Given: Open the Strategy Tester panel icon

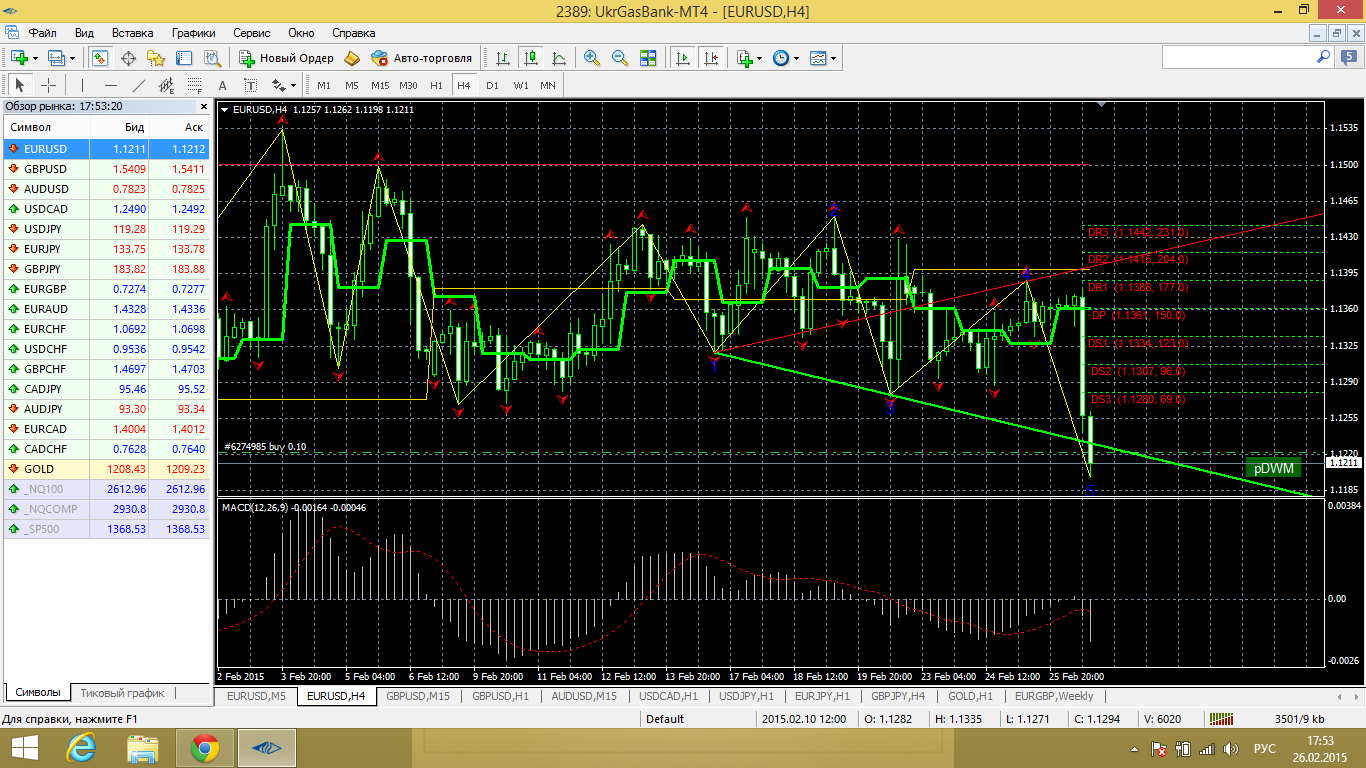Looking at the screenshot, I should pyautogui.click(x=212, y=58).
